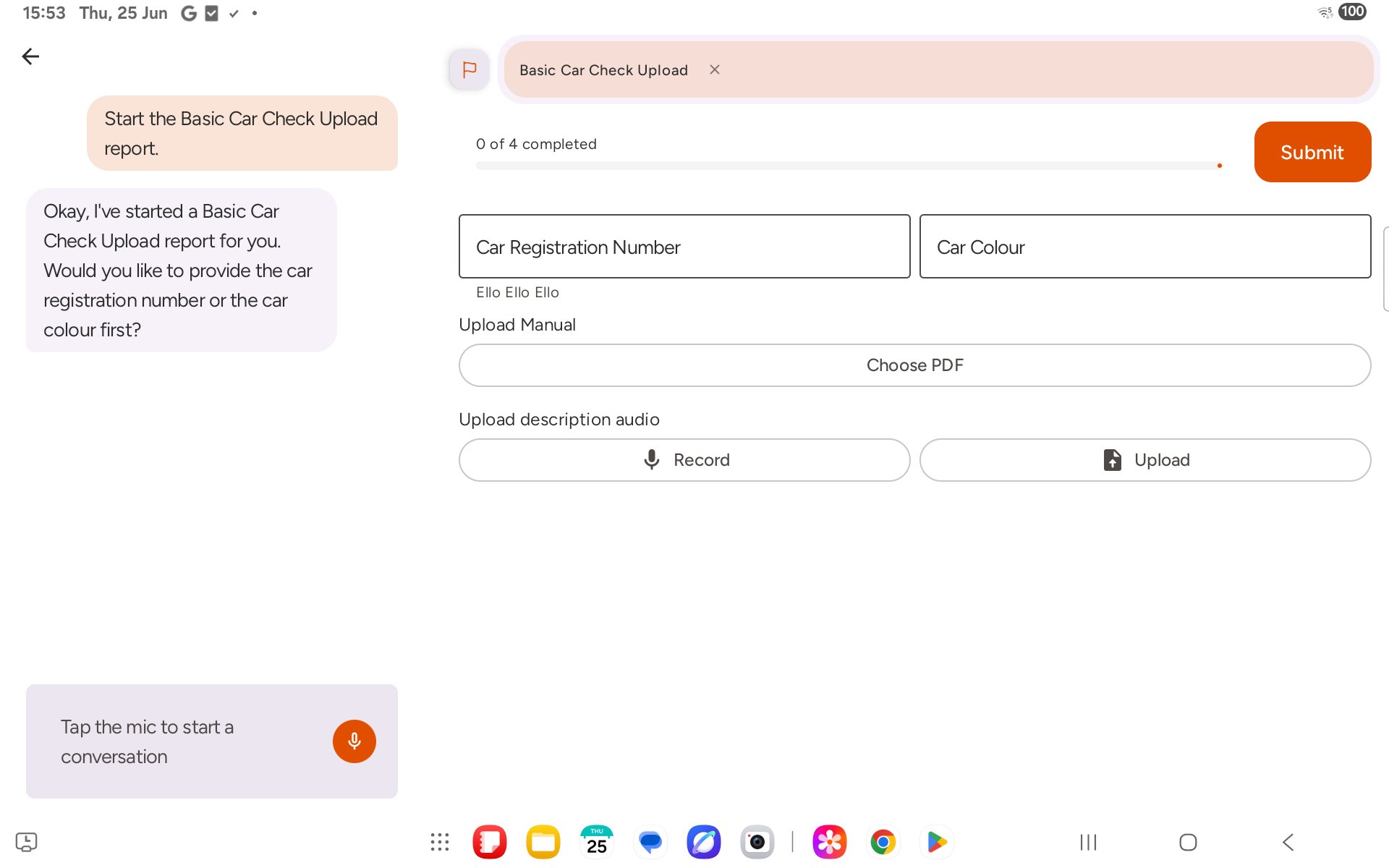Open the Play Store icon
This screenshot has width=1389, height=868.
pyautogui.click(x=937, y=842)
